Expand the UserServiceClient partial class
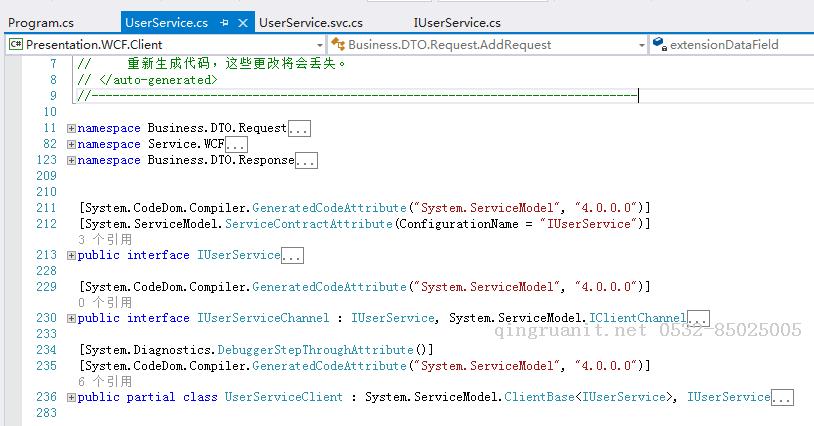 pyautogui.click(x=71, y=398)
